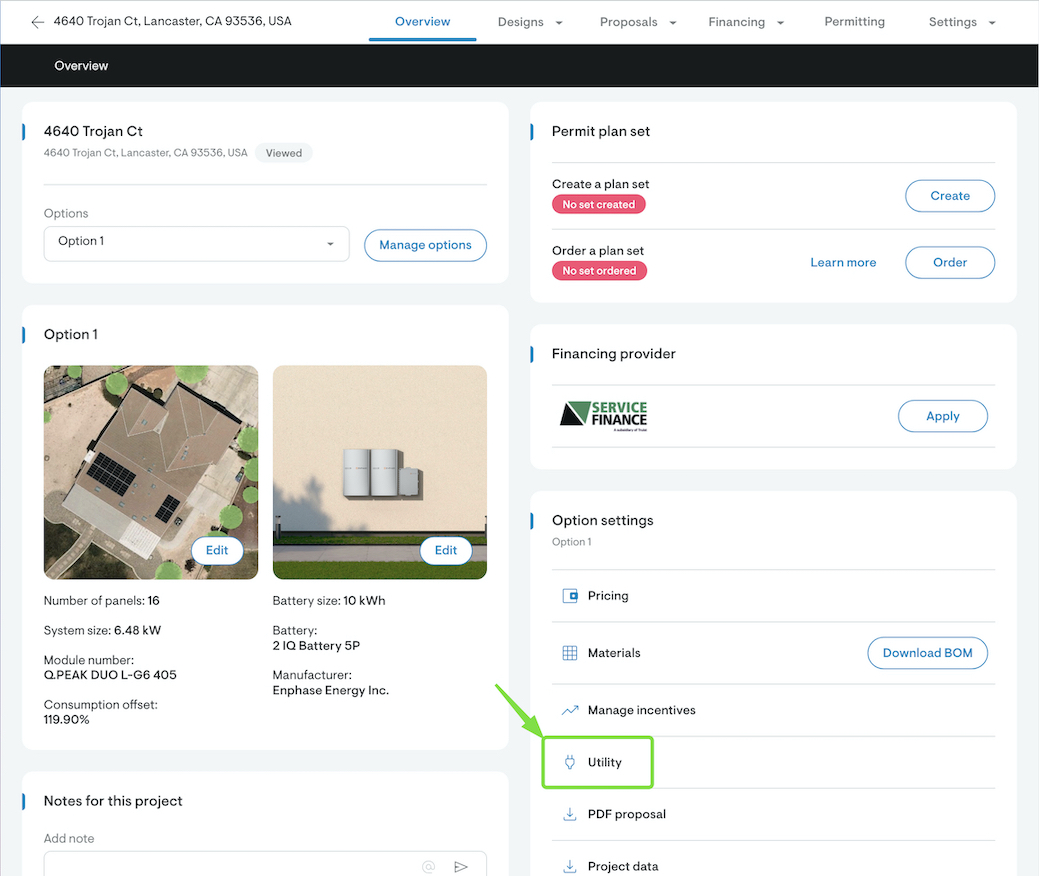
Task: Click the PDF proposal download icon
Action: pos(570,814)
